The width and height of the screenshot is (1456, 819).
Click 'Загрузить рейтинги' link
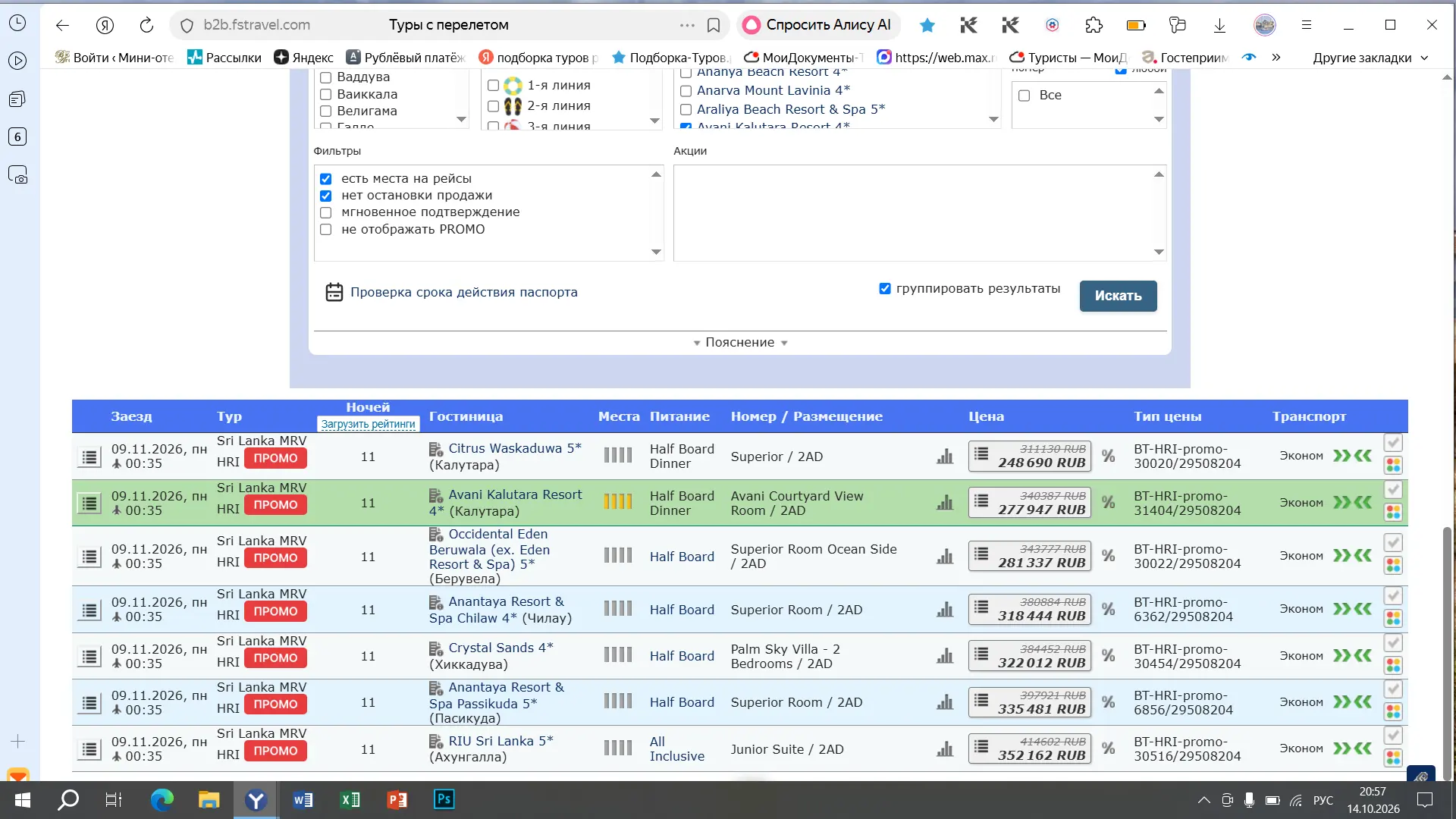click(x=369, y=424)
